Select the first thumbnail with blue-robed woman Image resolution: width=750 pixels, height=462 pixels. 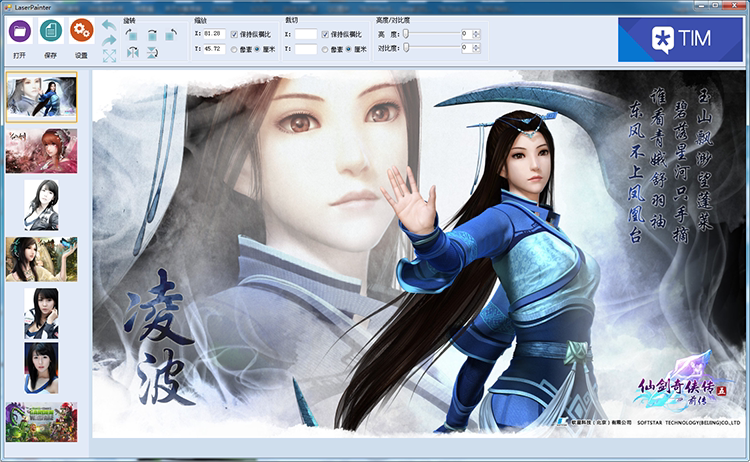tap(41, 97)
